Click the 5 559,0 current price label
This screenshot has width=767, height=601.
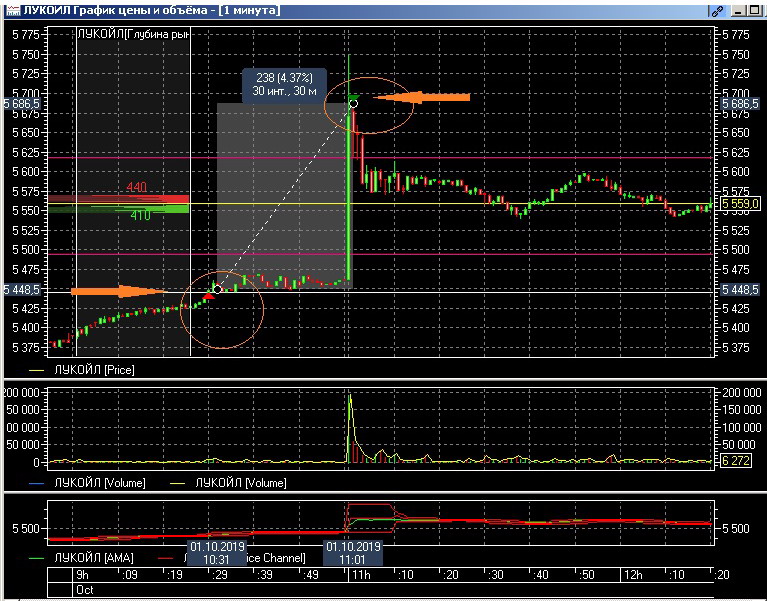click(x=741, y=203)
